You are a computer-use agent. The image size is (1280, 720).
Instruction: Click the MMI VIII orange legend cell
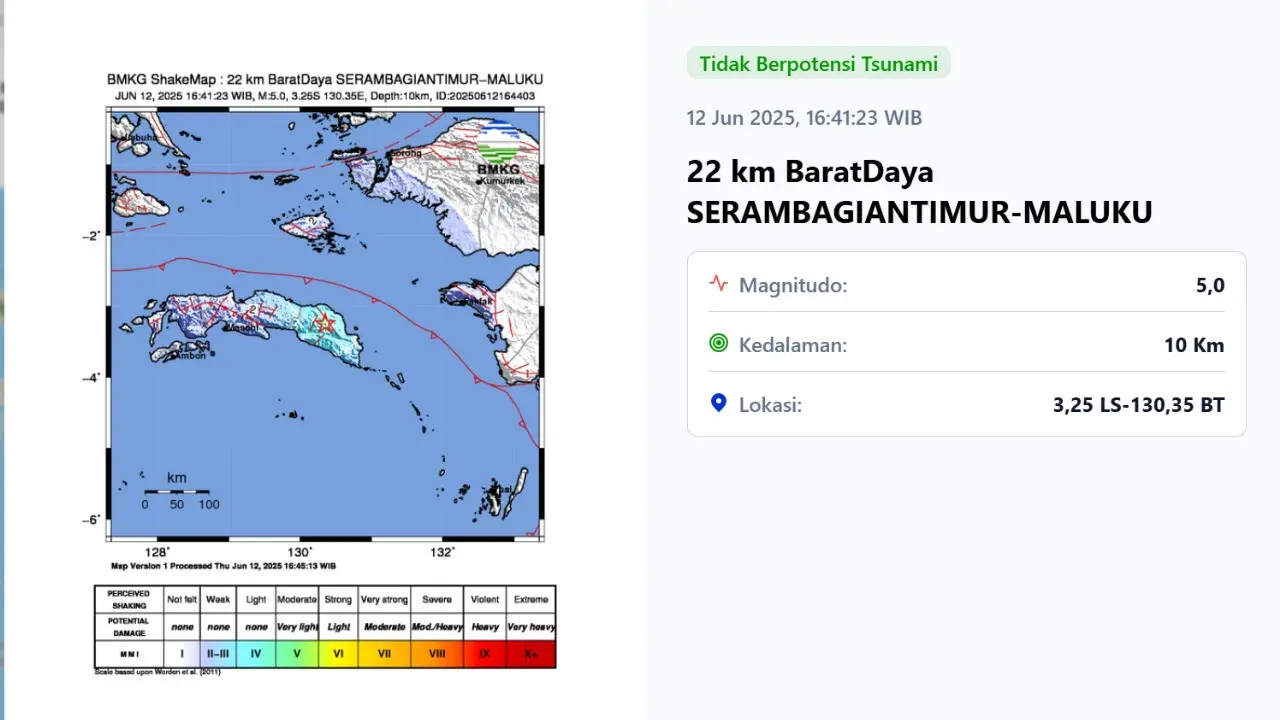click(x=437, y=654)
